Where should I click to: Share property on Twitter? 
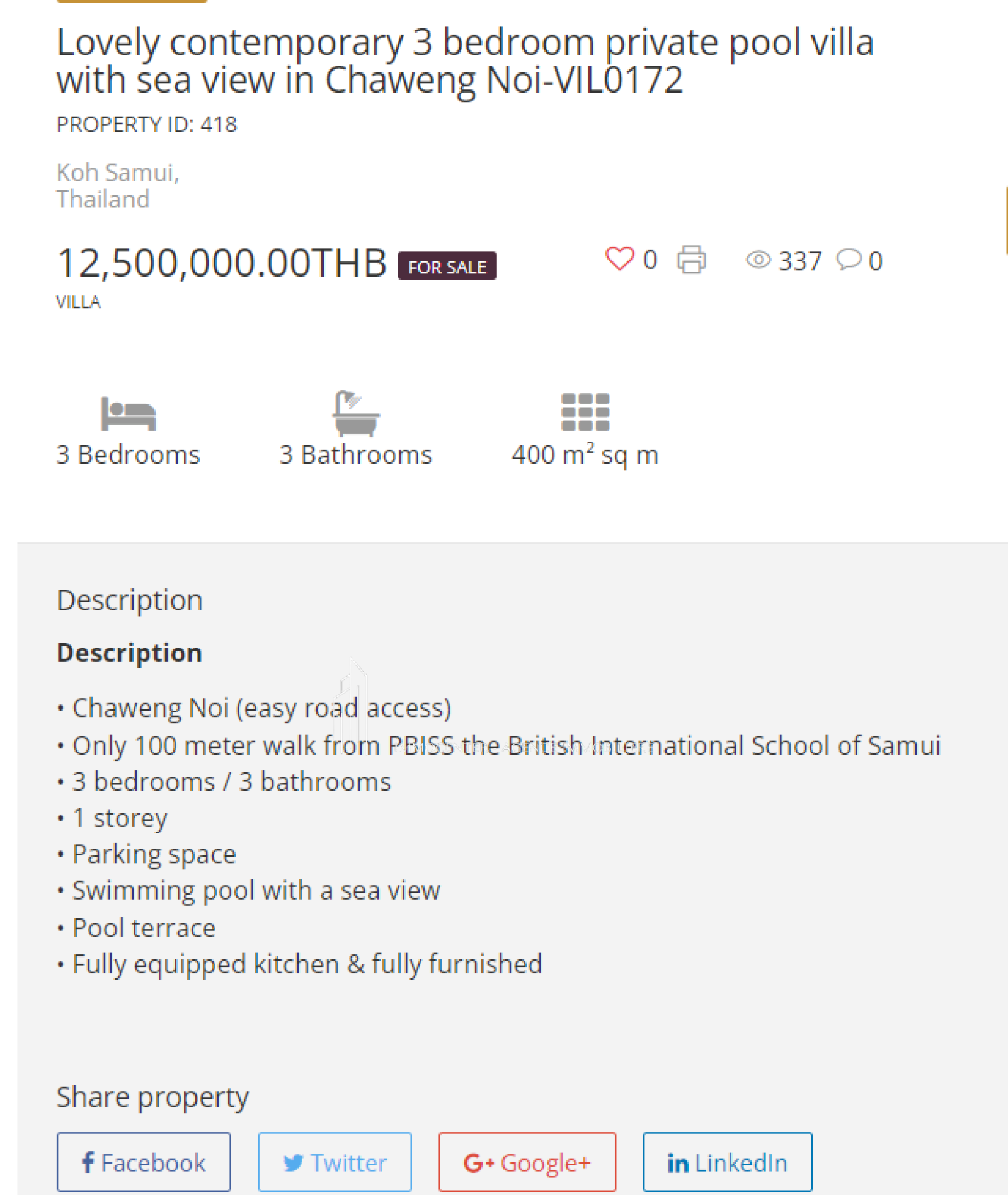pyautogui.click(x=335, y=1162)
